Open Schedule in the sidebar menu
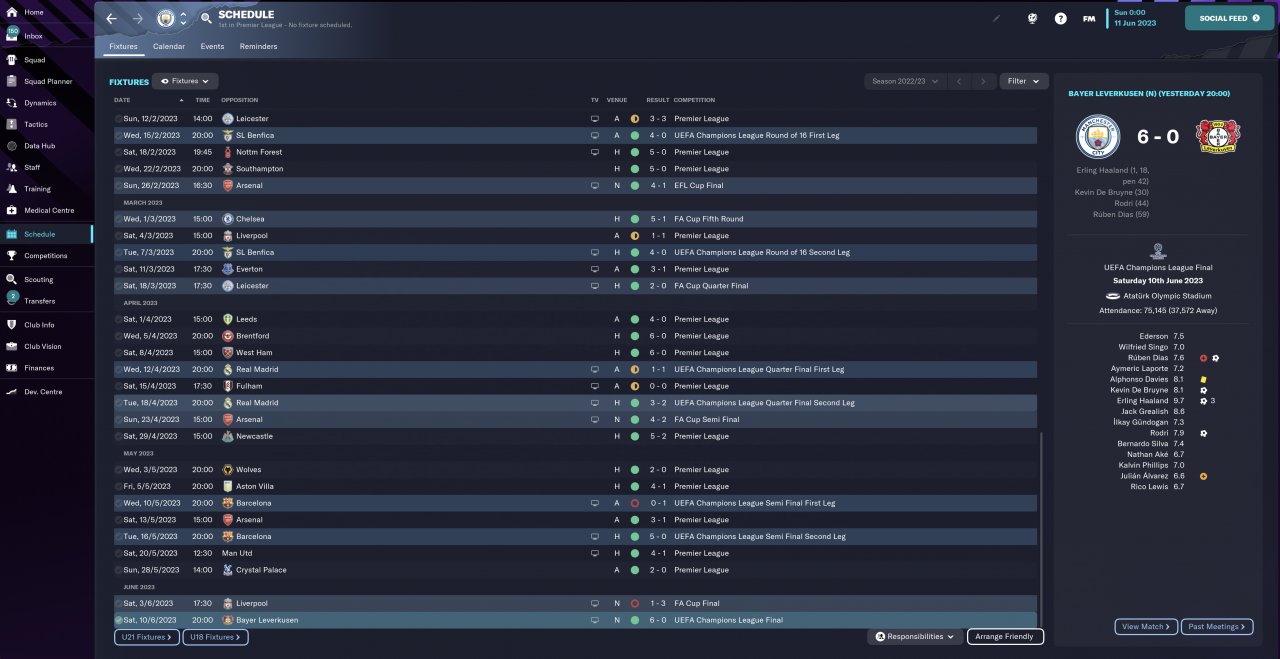The width and height of the screenshot is (1280, 659). coord(46,234)
